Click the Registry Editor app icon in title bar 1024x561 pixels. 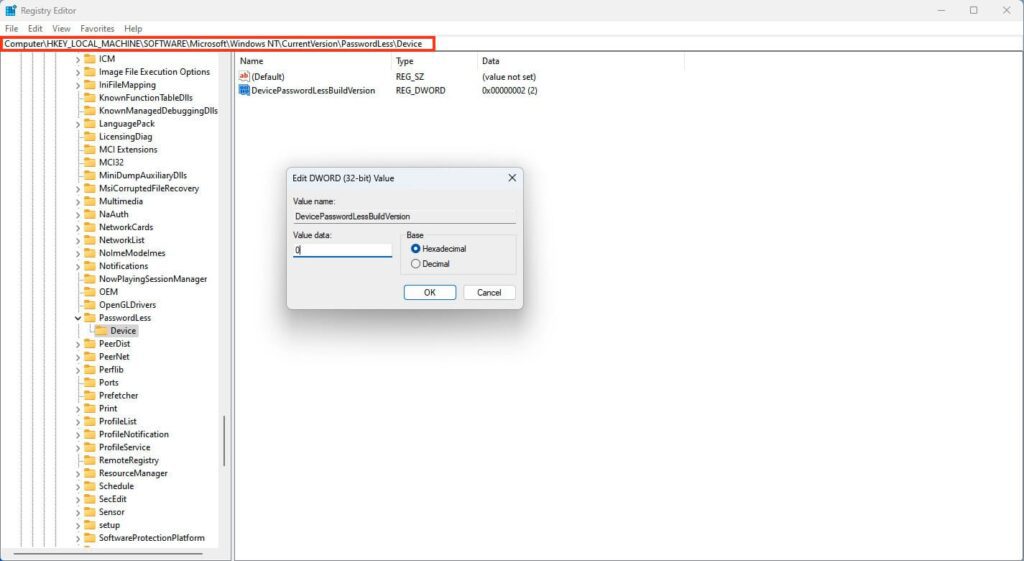pyautogui.click(x=10, y=10)
